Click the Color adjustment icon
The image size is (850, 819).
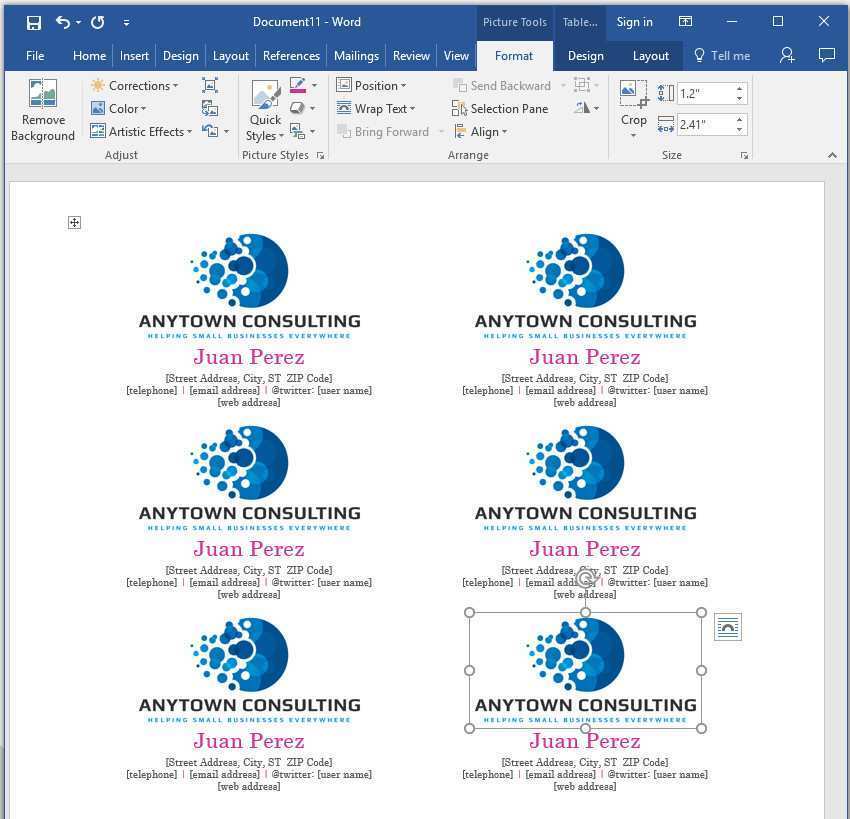tap(99, 108)
